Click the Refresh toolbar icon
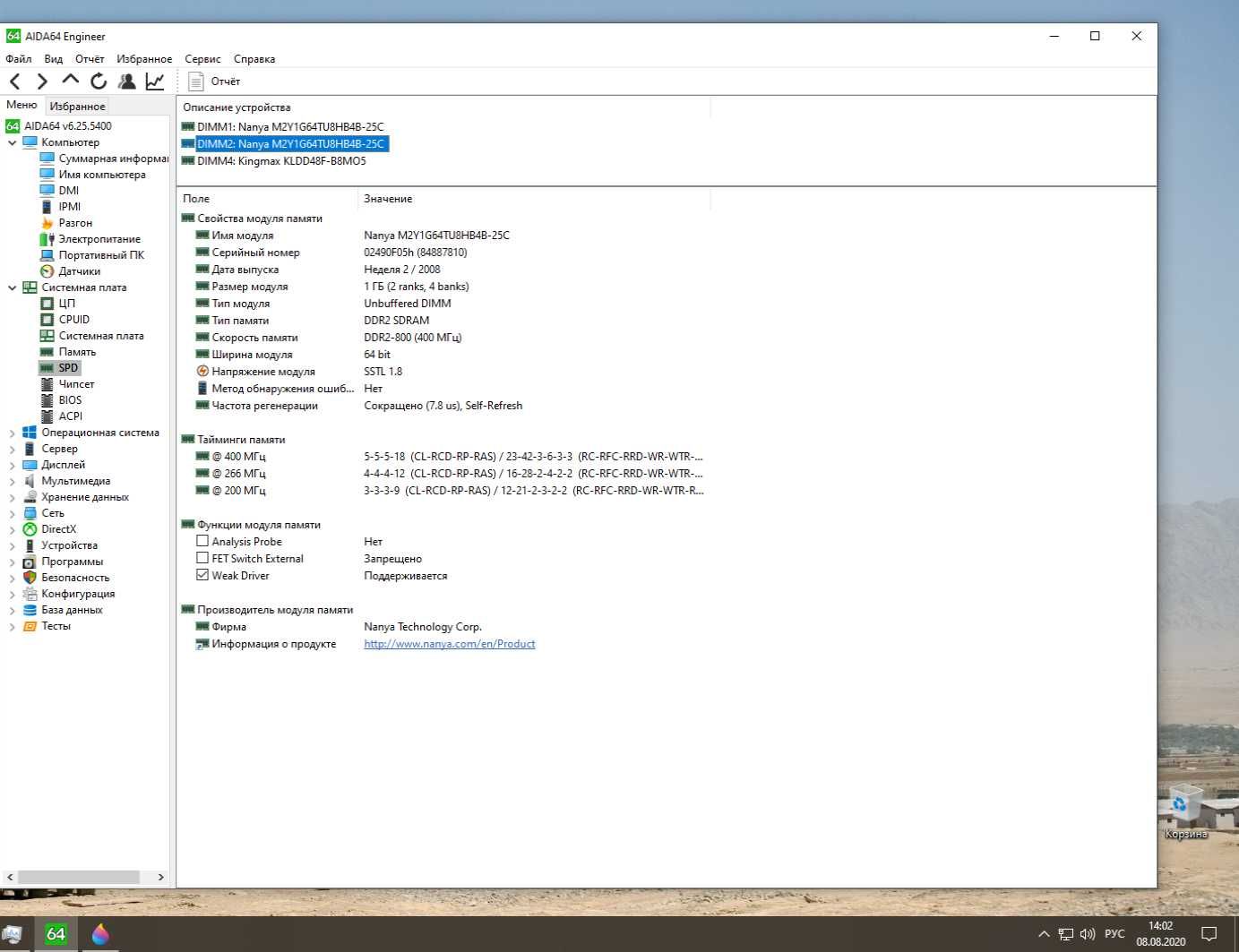This screenshot has width=1239, height=952. point(99,81)
